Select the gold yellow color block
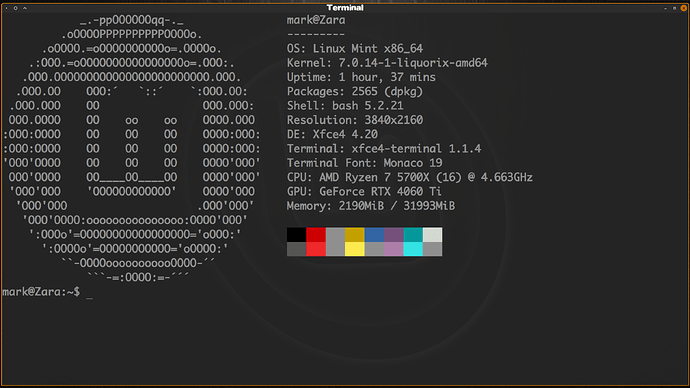Image resolution: width=690 pixels, height=388 pixels. [x=355, y=234]
